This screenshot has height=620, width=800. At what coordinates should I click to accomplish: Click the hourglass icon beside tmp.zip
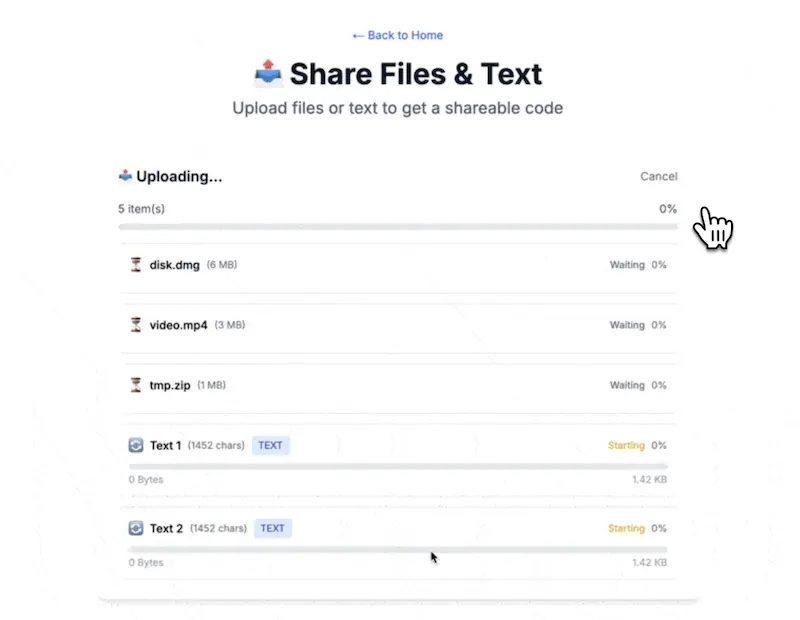pyautogui.click(x=136, y=385)
